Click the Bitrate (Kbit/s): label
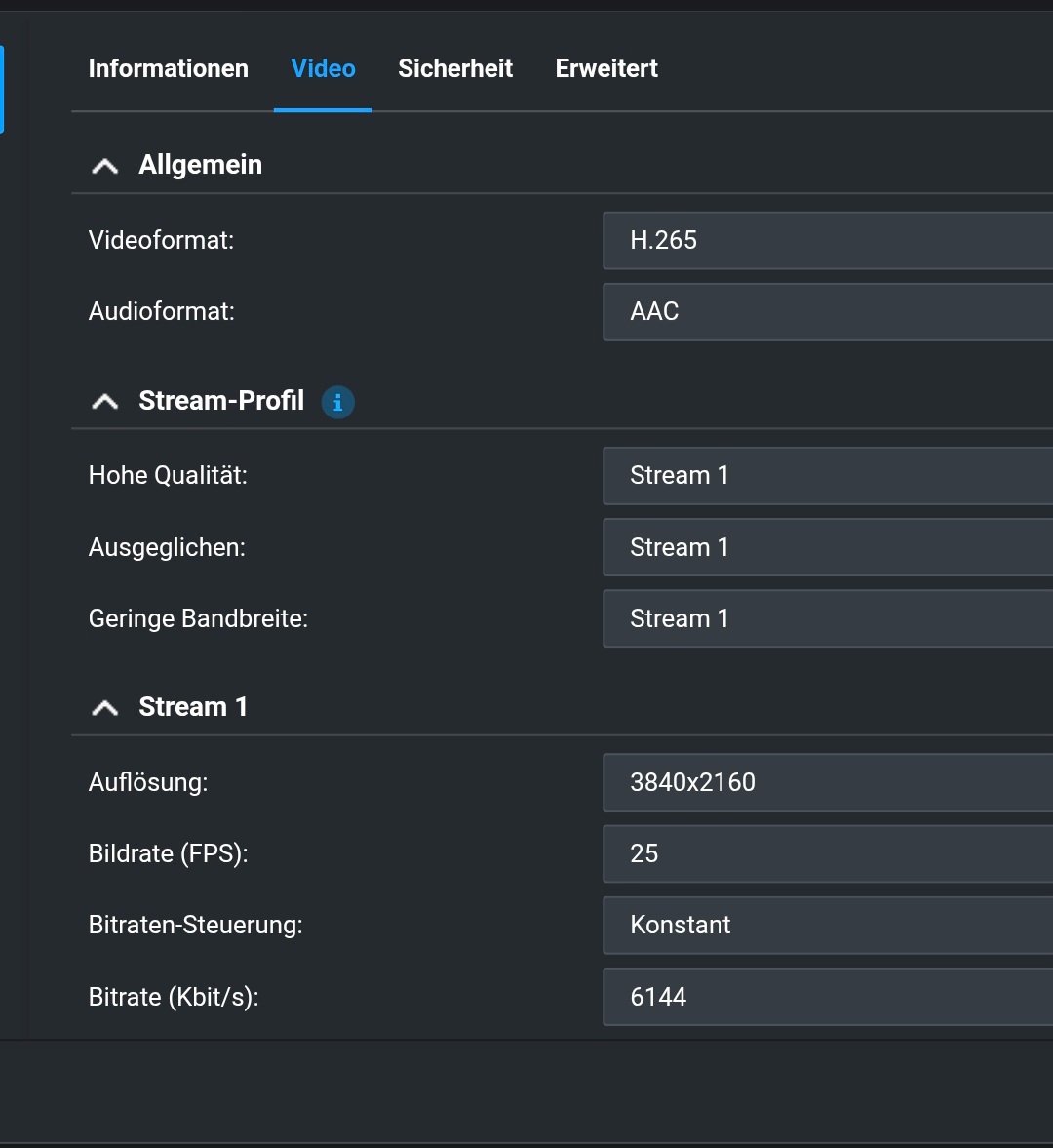This screenshot has height=1148, width=1053. pos(174,997)
